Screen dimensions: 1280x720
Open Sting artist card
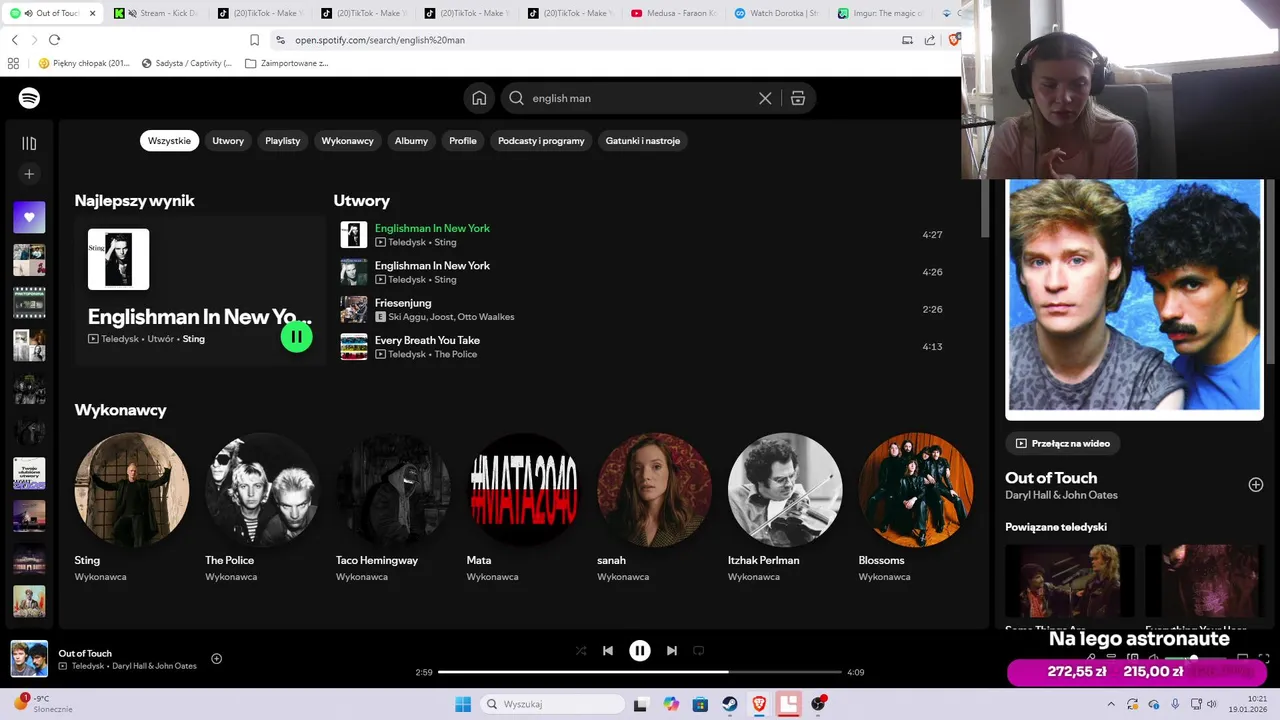(132, 508)
